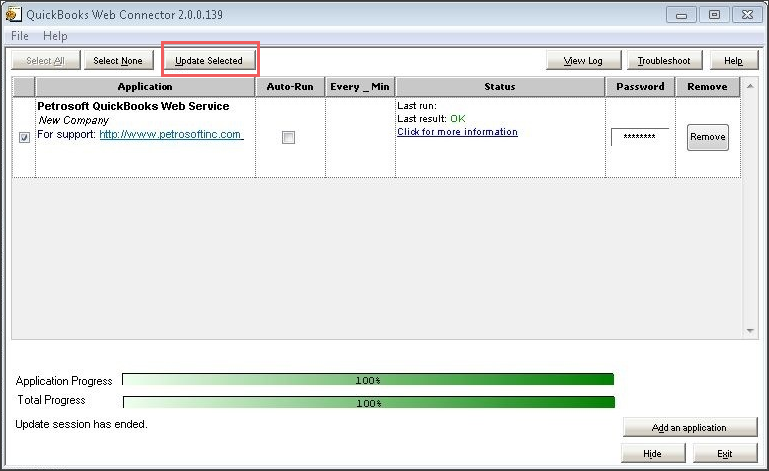
Task: Enable the Auto-Run checkbox for Petrosoft
Action: 289,137
